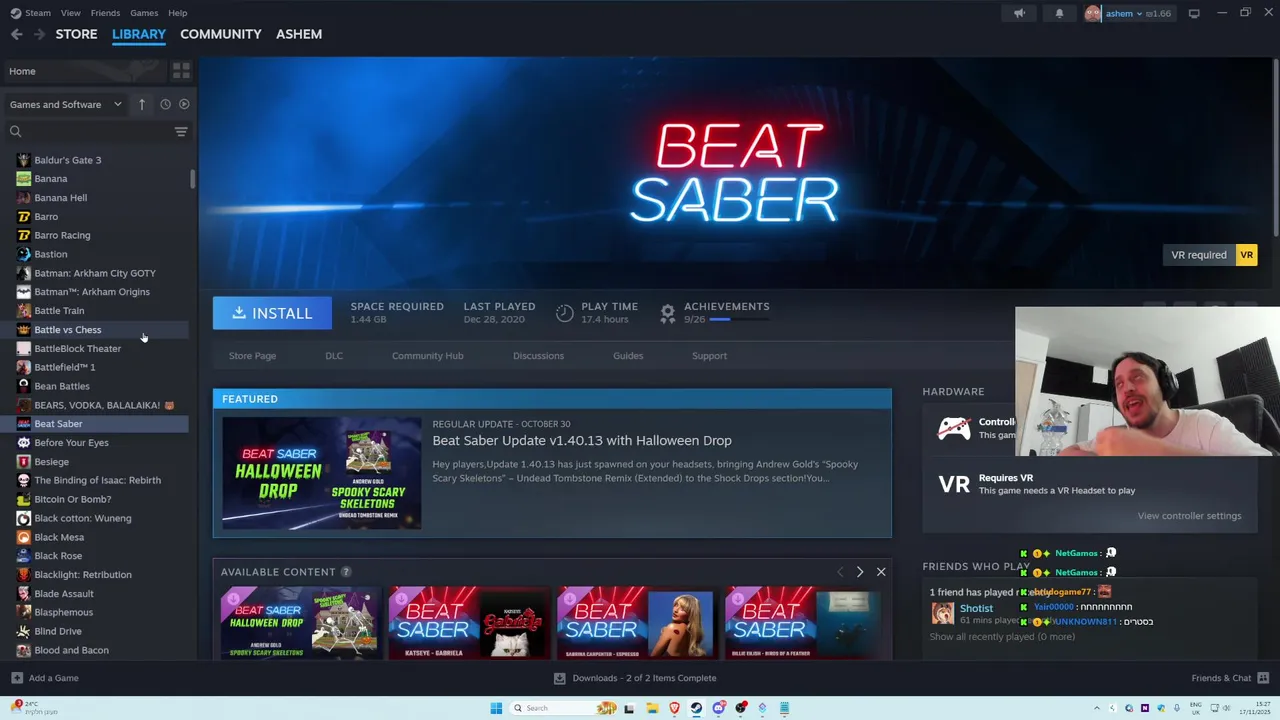Go to the STORE tab
Screen dimensions: 1280x720
click(x=76, y=34)
